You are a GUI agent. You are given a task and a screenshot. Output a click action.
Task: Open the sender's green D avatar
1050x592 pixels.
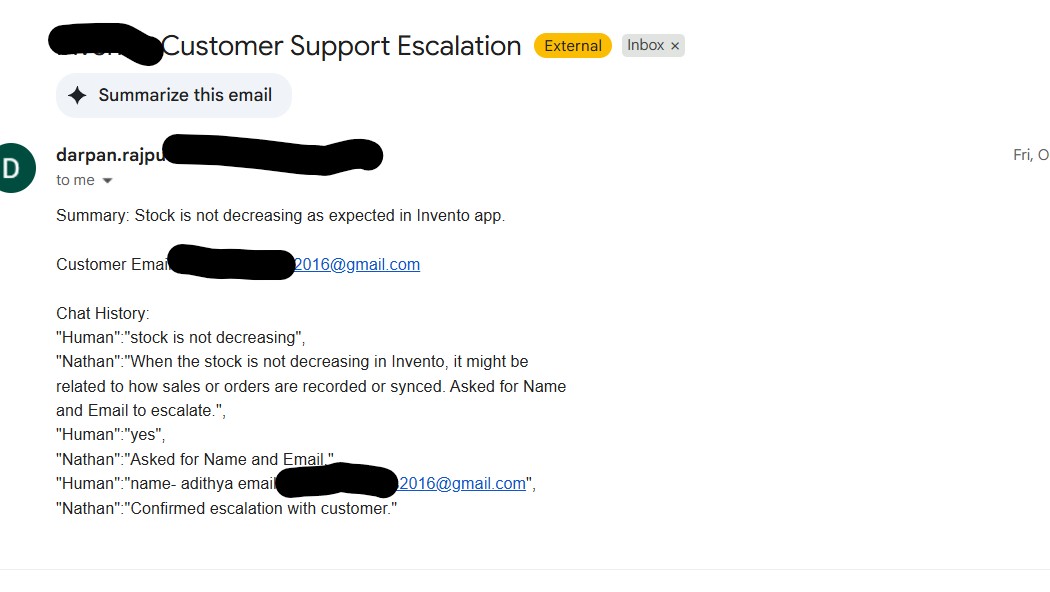(12, 168)
